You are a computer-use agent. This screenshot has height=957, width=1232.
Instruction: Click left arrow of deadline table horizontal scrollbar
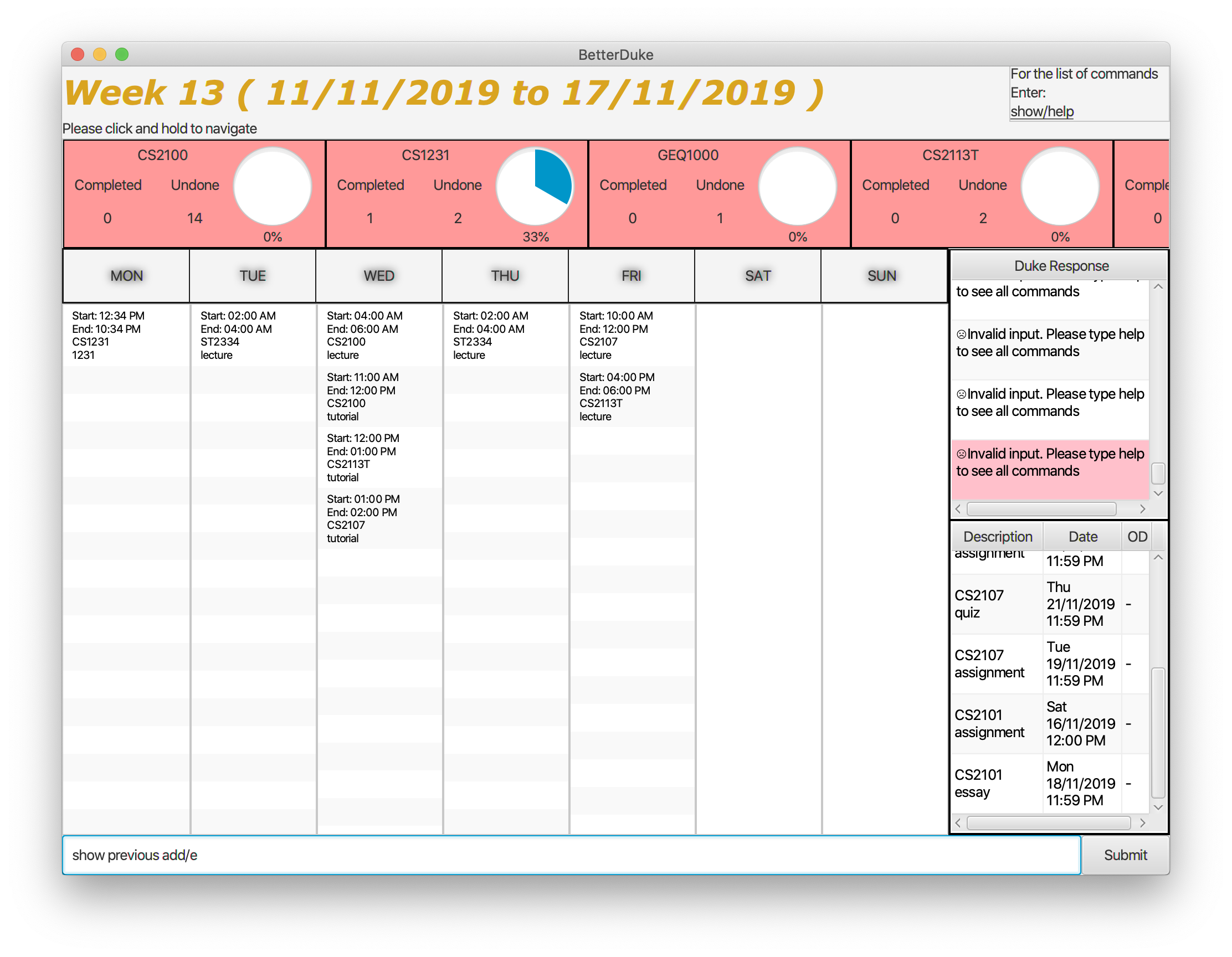click(x=958, y=823)
